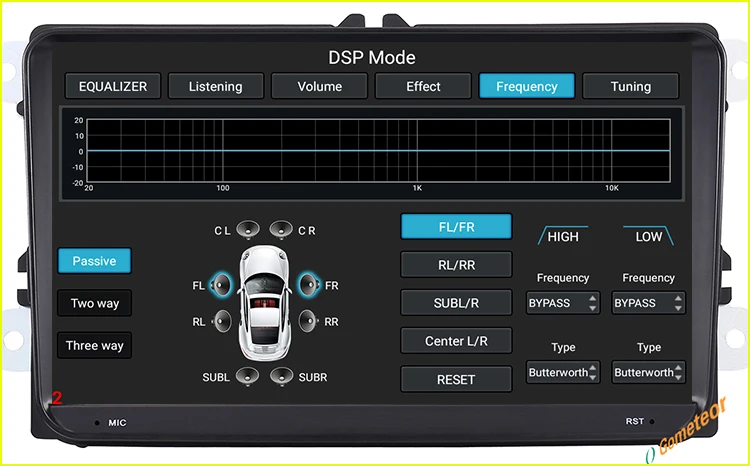Click the 1K marker on frequency graph

click(418, 189)
